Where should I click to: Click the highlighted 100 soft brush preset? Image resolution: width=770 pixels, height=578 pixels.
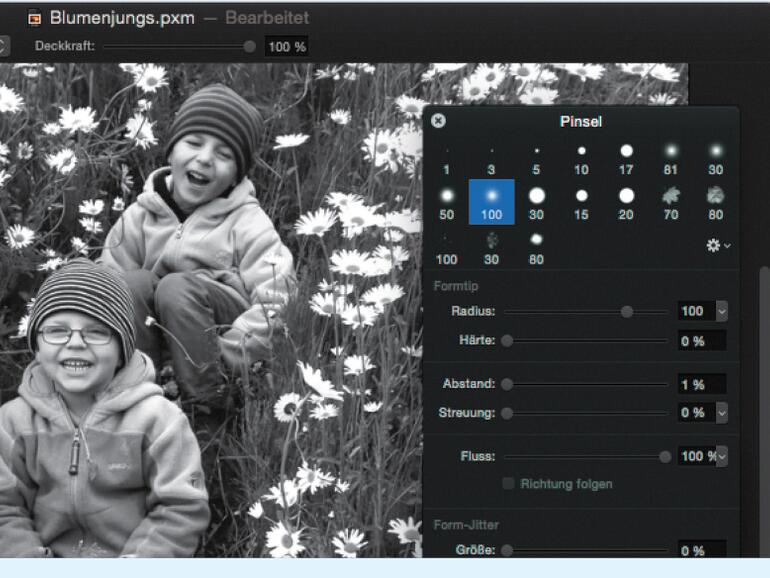[x=492, y=202]
